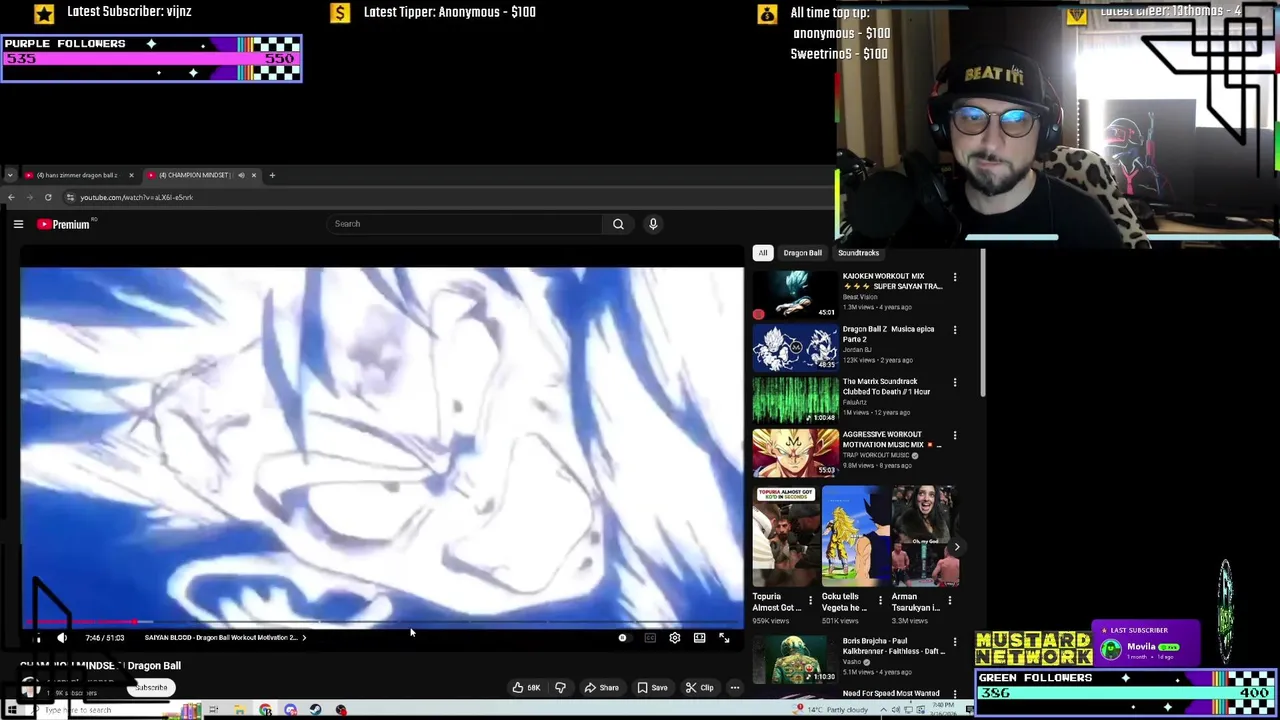Open 'AGGRESSIVE WORKOUT MOTIVATION MUSIC MIX' video

point(796,453)
